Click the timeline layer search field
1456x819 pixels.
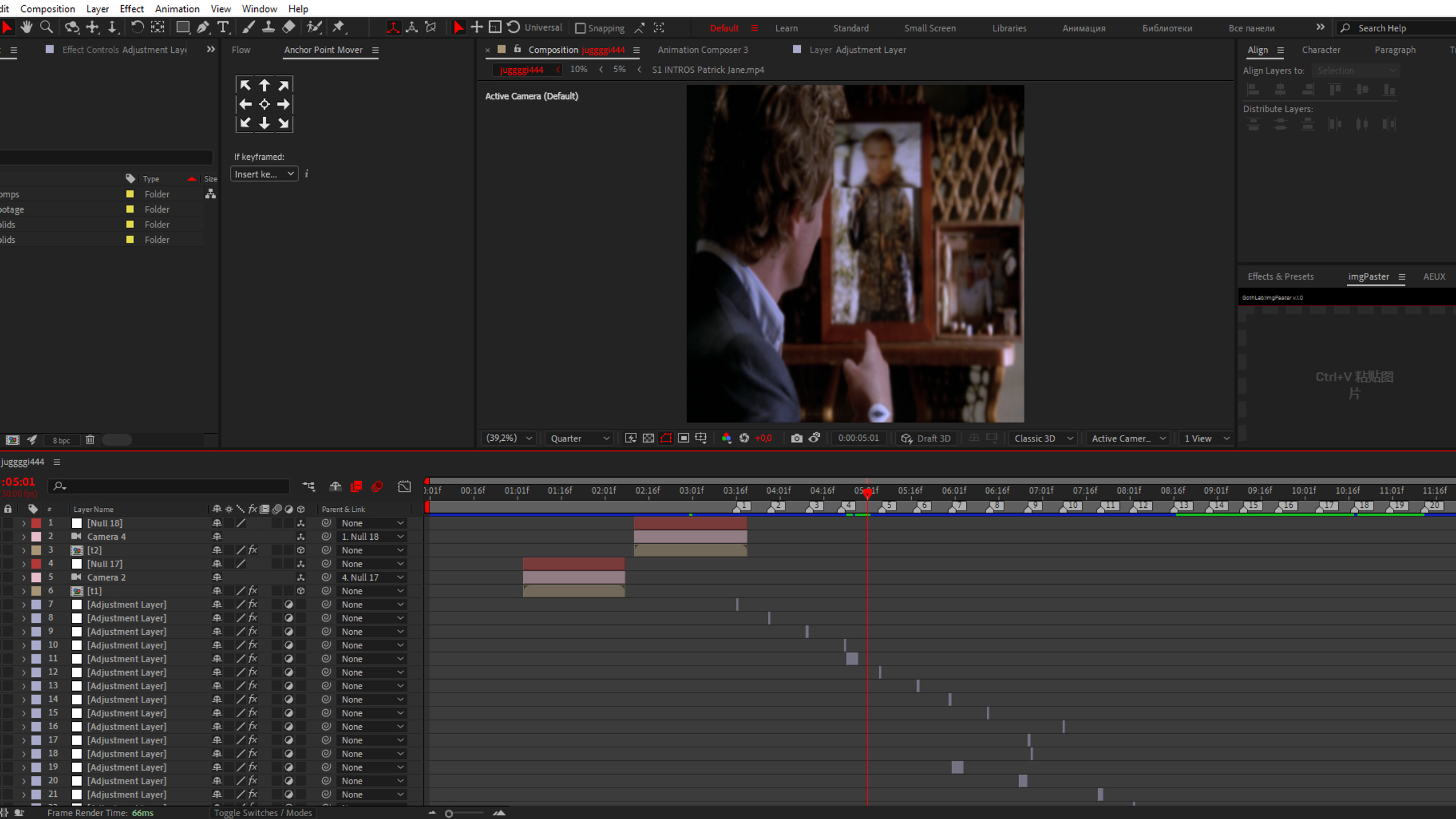click(169, 486)
